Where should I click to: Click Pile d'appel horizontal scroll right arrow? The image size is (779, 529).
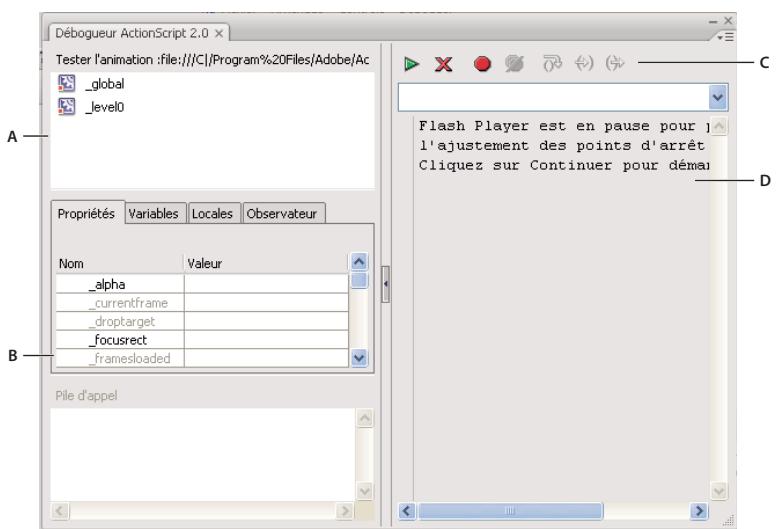point(344,511)
